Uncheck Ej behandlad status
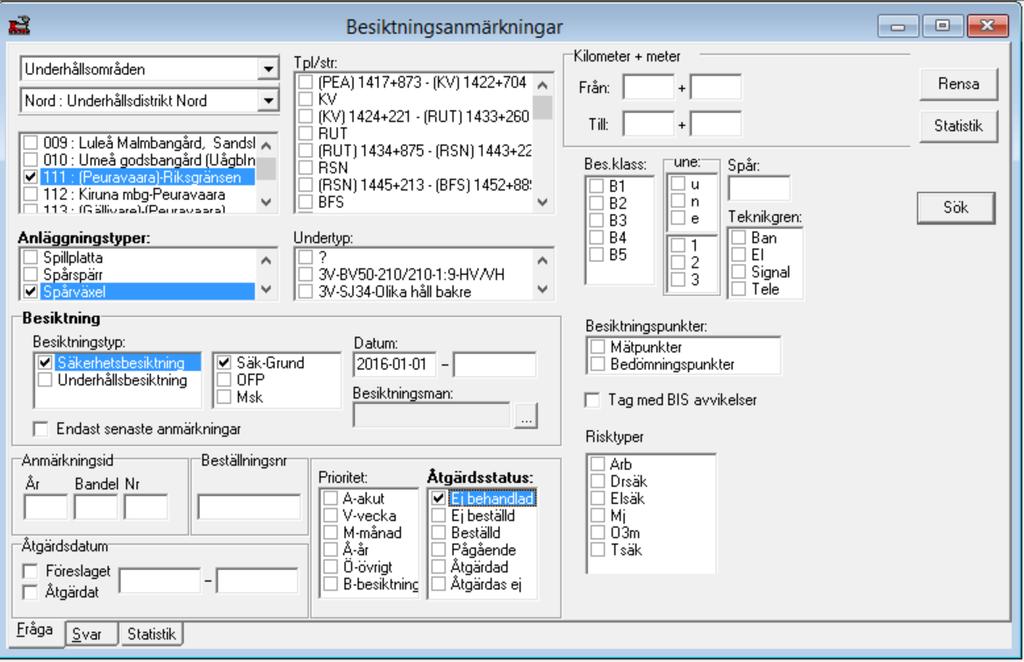This screenshot has width=1024, height=662. coord(438,498)
